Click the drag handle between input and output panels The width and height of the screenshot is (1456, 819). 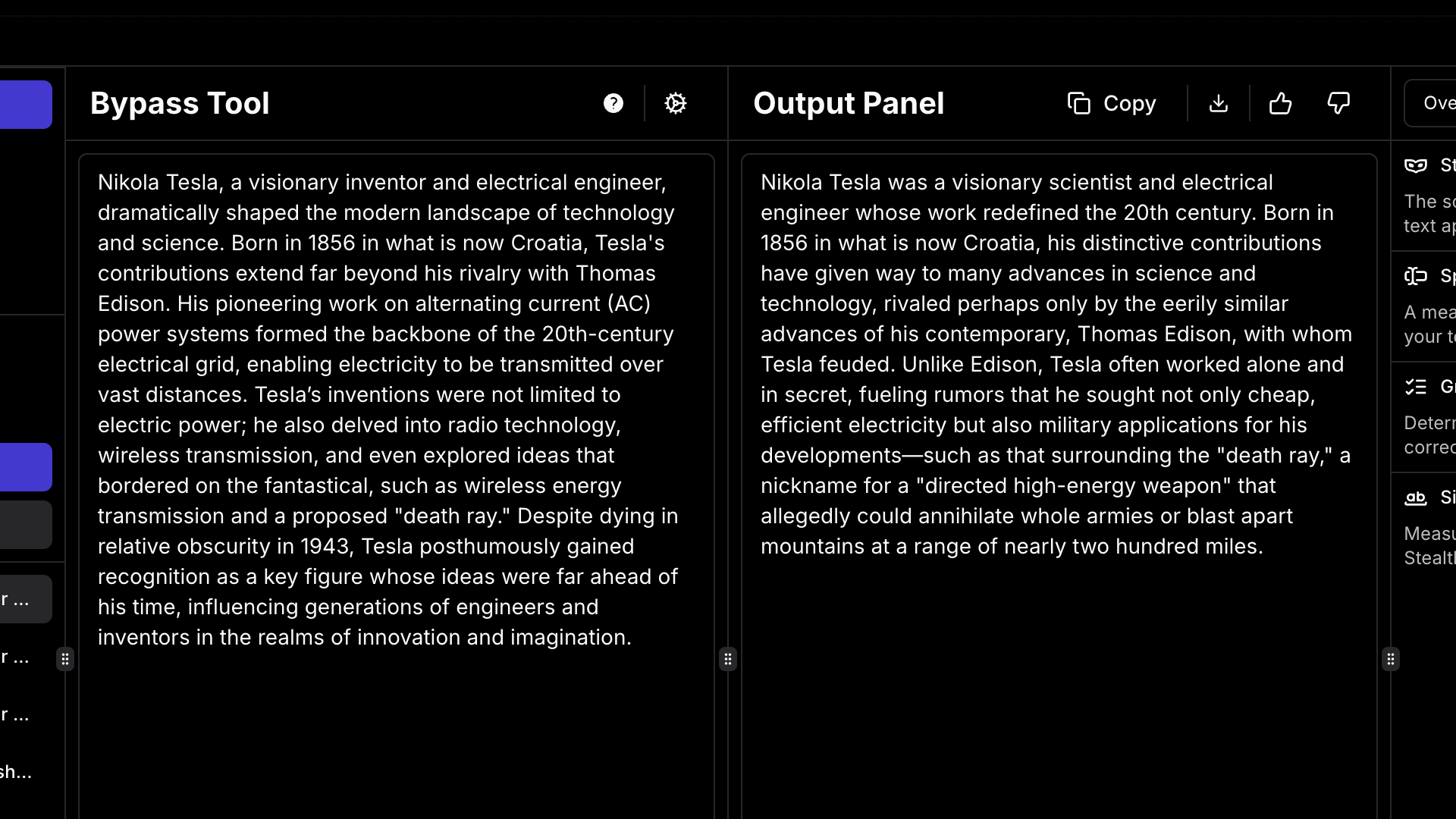pos(728,659)
